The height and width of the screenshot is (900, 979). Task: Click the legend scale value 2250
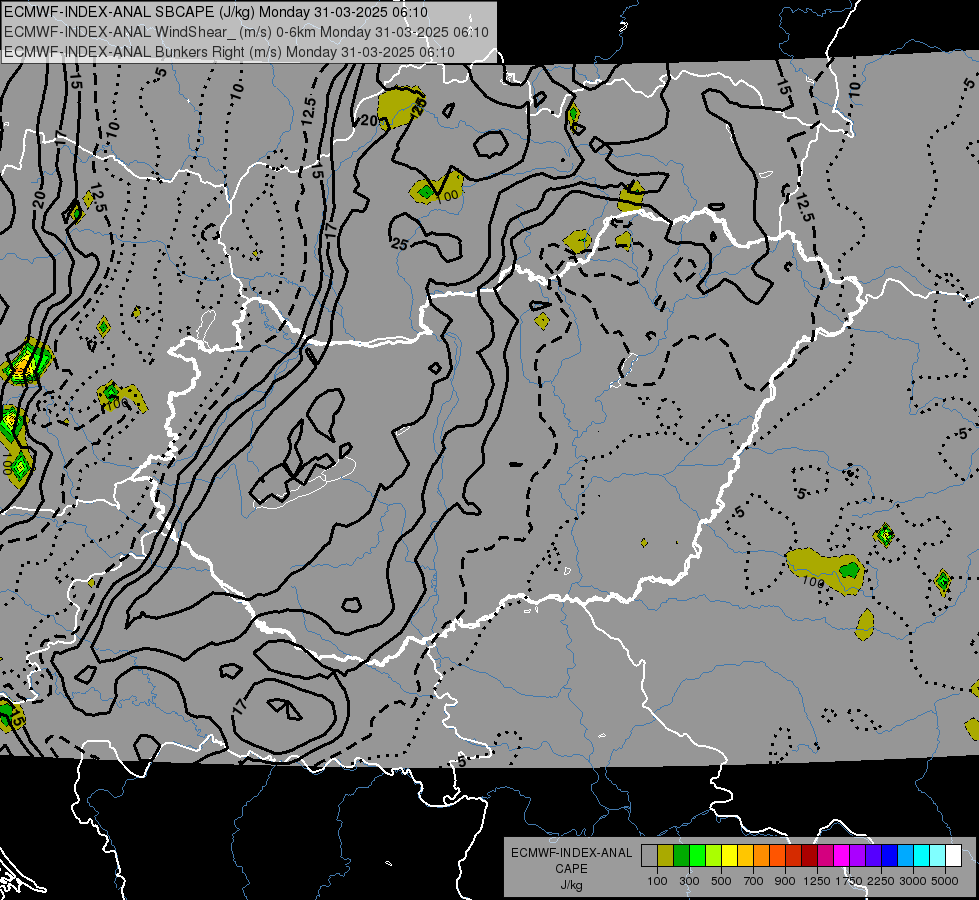coord(882,881)
